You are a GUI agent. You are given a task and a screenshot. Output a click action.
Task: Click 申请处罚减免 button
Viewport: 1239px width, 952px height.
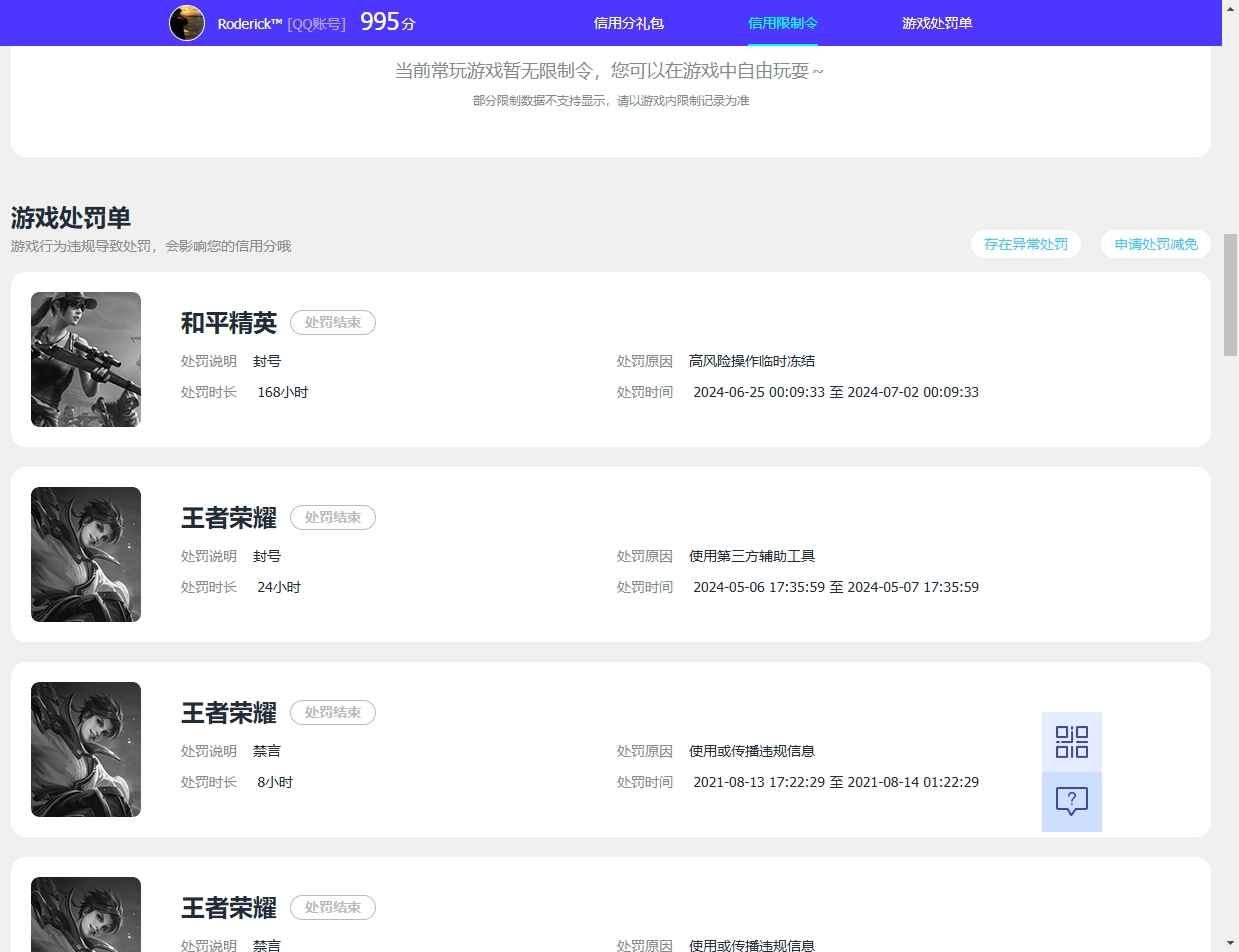click(1156, 244)
